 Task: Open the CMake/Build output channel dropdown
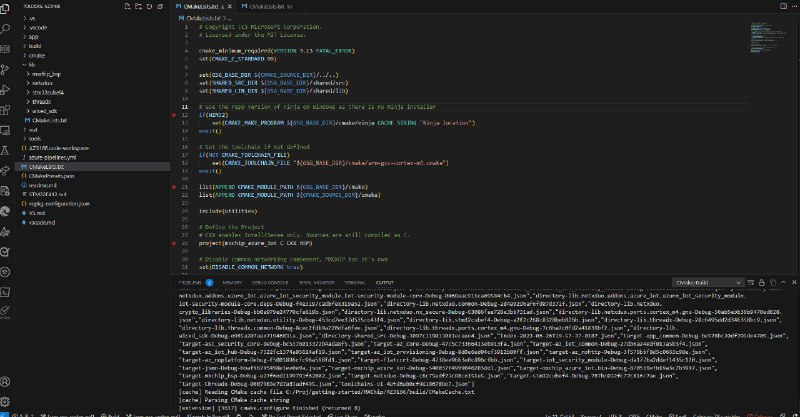[708, 282]
